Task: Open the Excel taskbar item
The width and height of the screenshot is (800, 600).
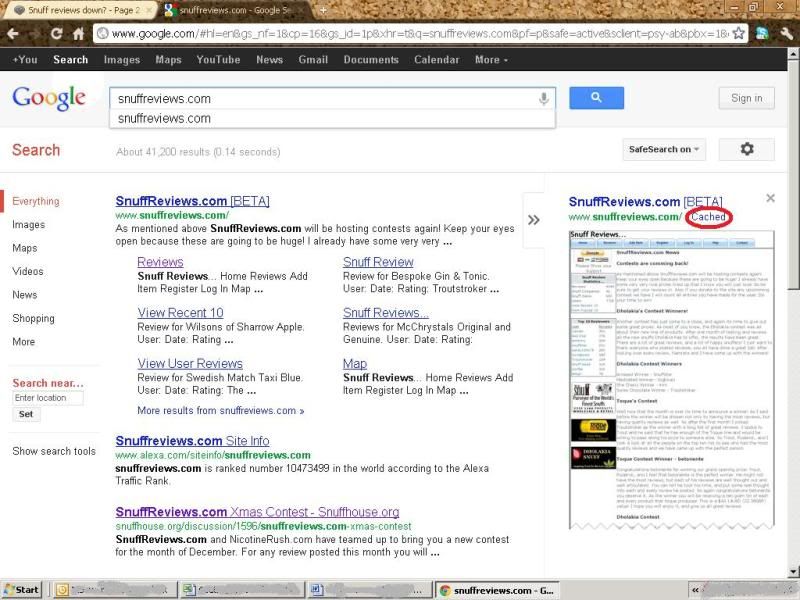Action: [242, 590]
